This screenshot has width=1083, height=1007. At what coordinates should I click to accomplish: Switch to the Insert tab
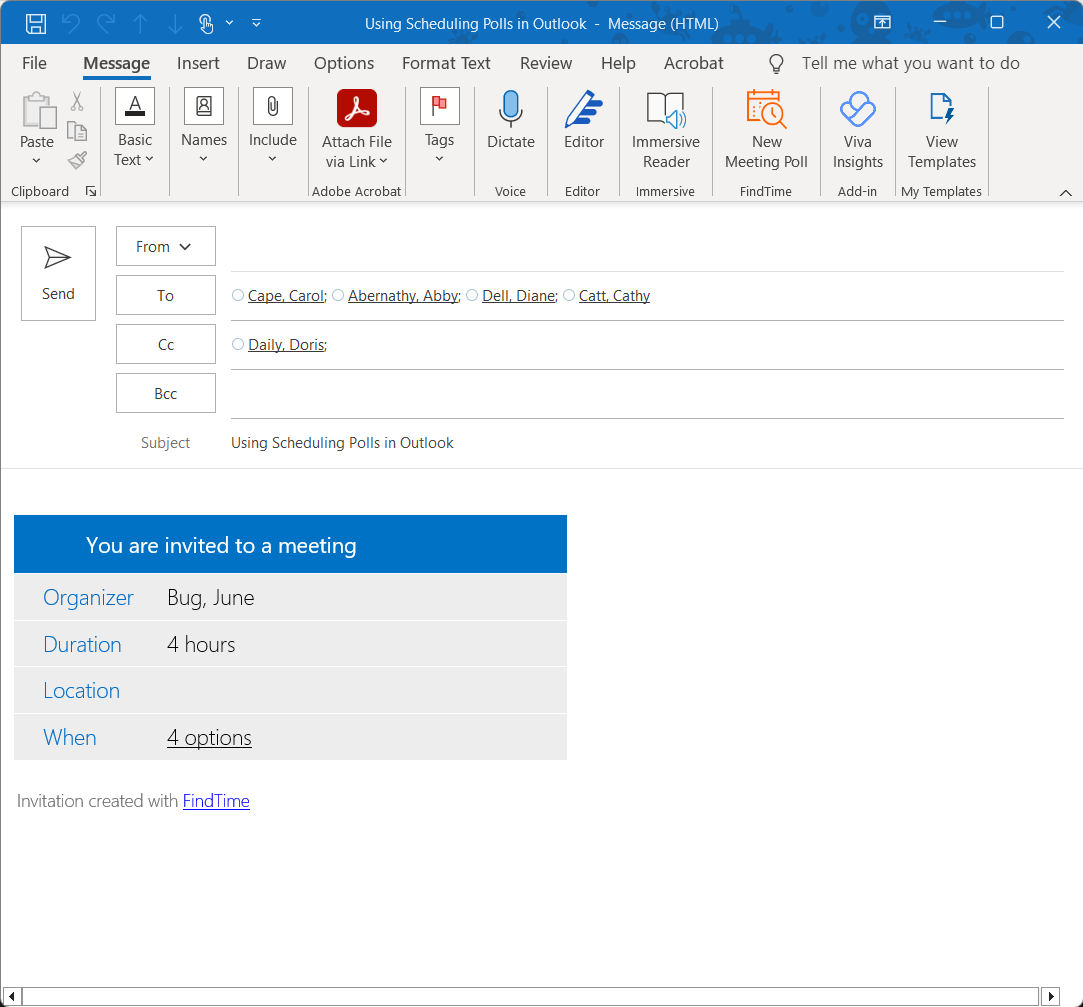click(198, 64)
